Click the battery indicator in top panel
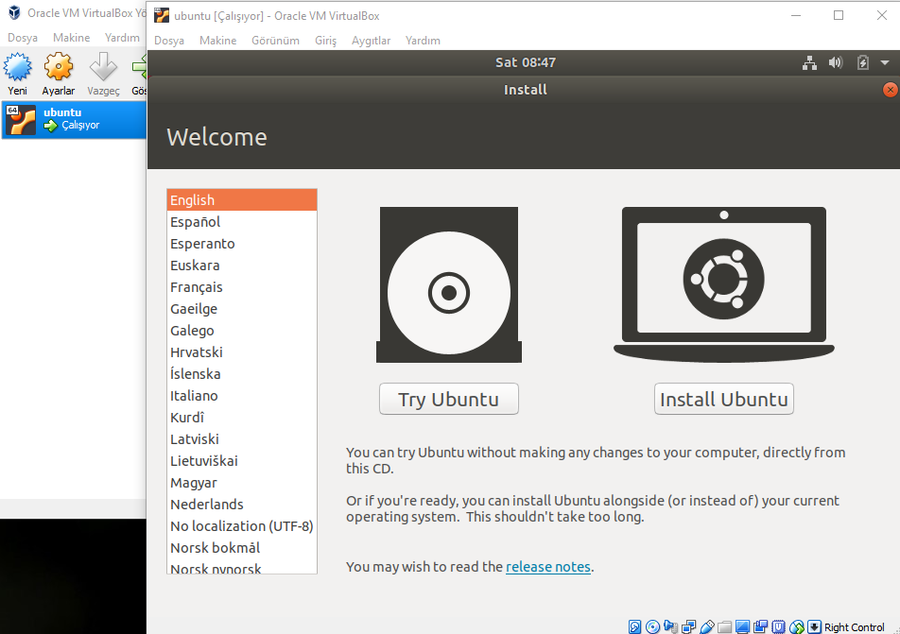 [x=863, y=62]
